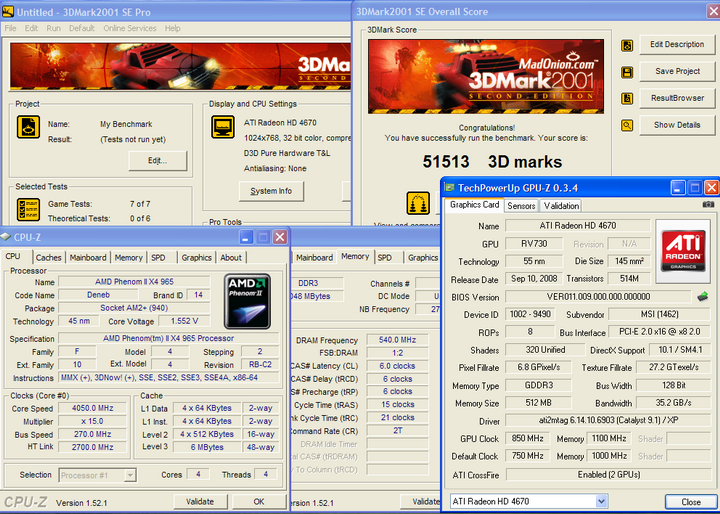
Task: Click the monitor icon in Display and CPU Settings
Action: point(223,127)
